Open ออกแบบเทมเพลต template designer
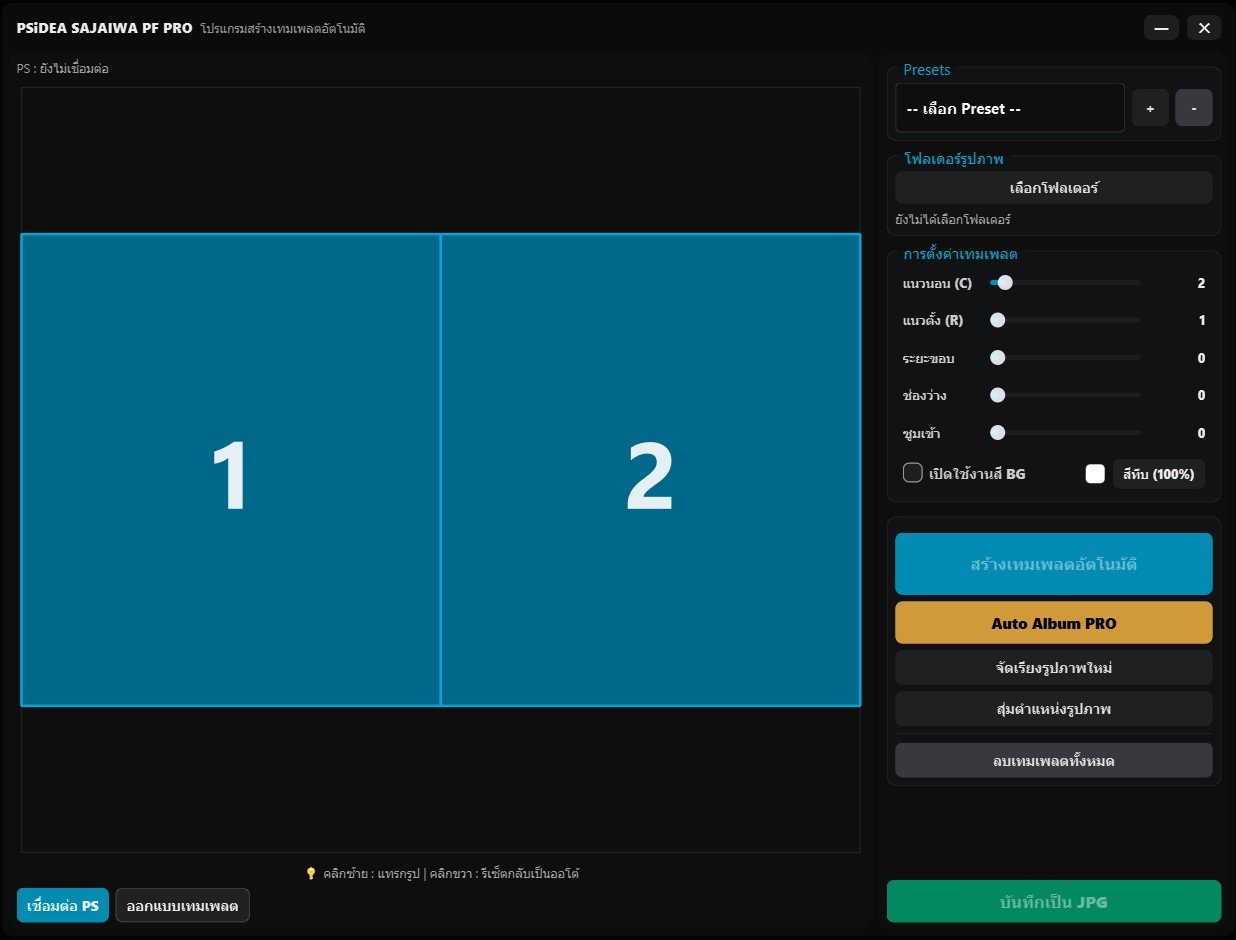Screen dimensions: 1236x940 182,906
